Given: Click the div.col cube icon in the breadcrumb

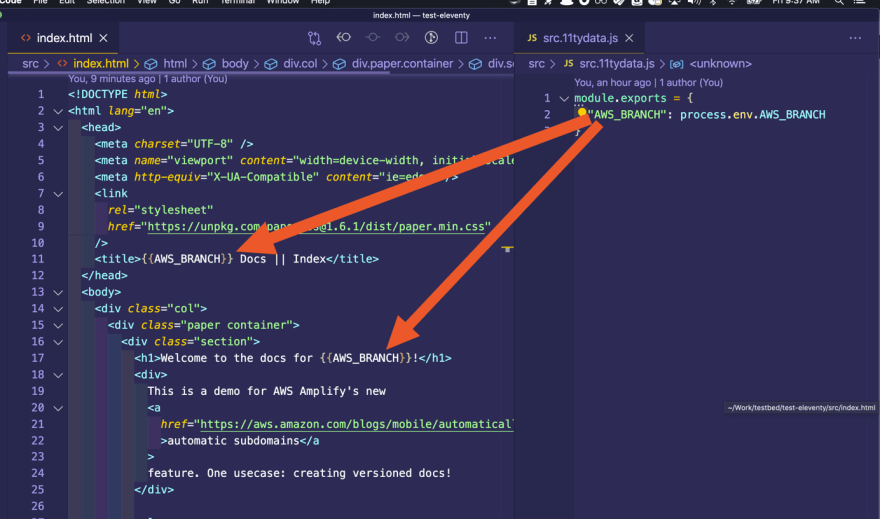Looking at the screenshot, I should point(271,64).
